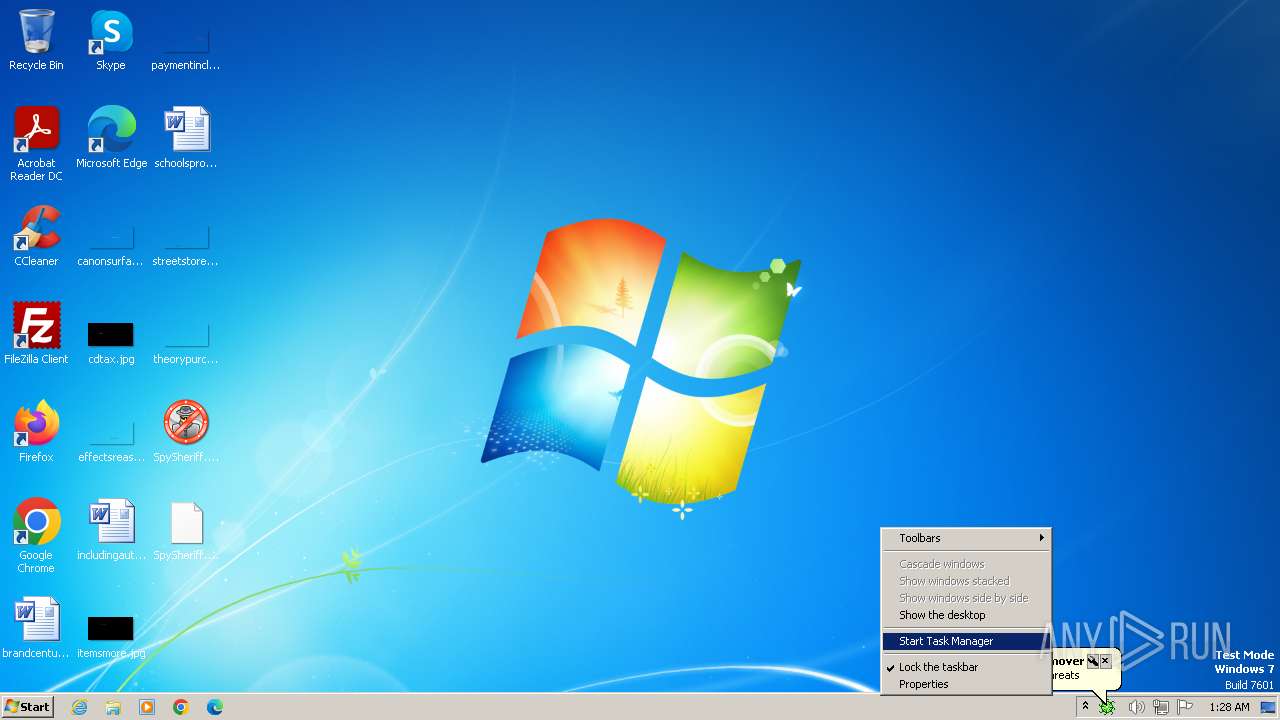Launch Internet Explorer from taskbar
The width and height of the screenshot is (1280, 720).
pyautogui.click(x=79, y=707)
